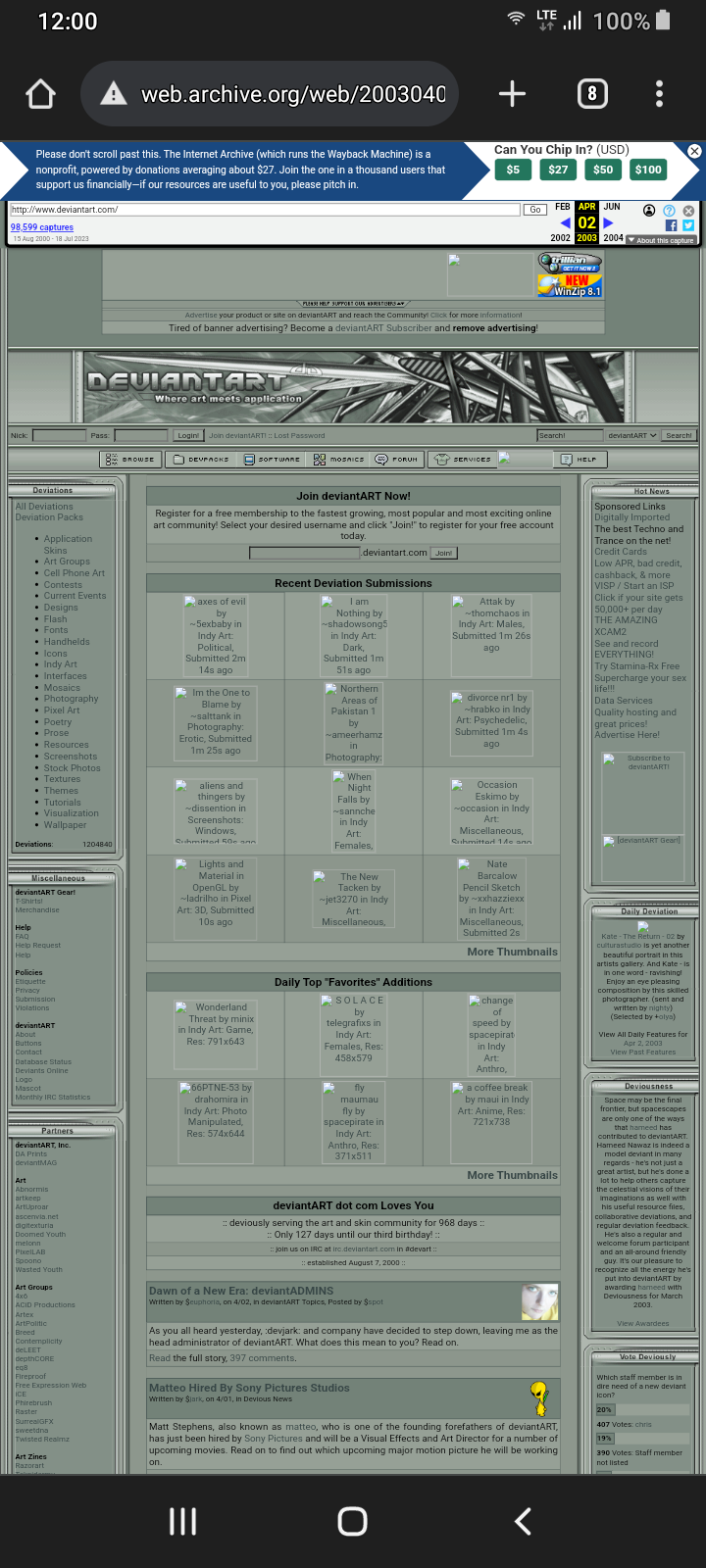Open Sponsored Links in Hot News

tap(630, 507)
